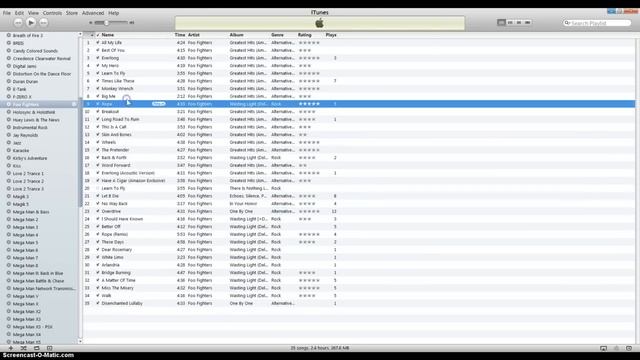
Task: Uncheck the checkbox for Everlong
Action: coord(98,58)
